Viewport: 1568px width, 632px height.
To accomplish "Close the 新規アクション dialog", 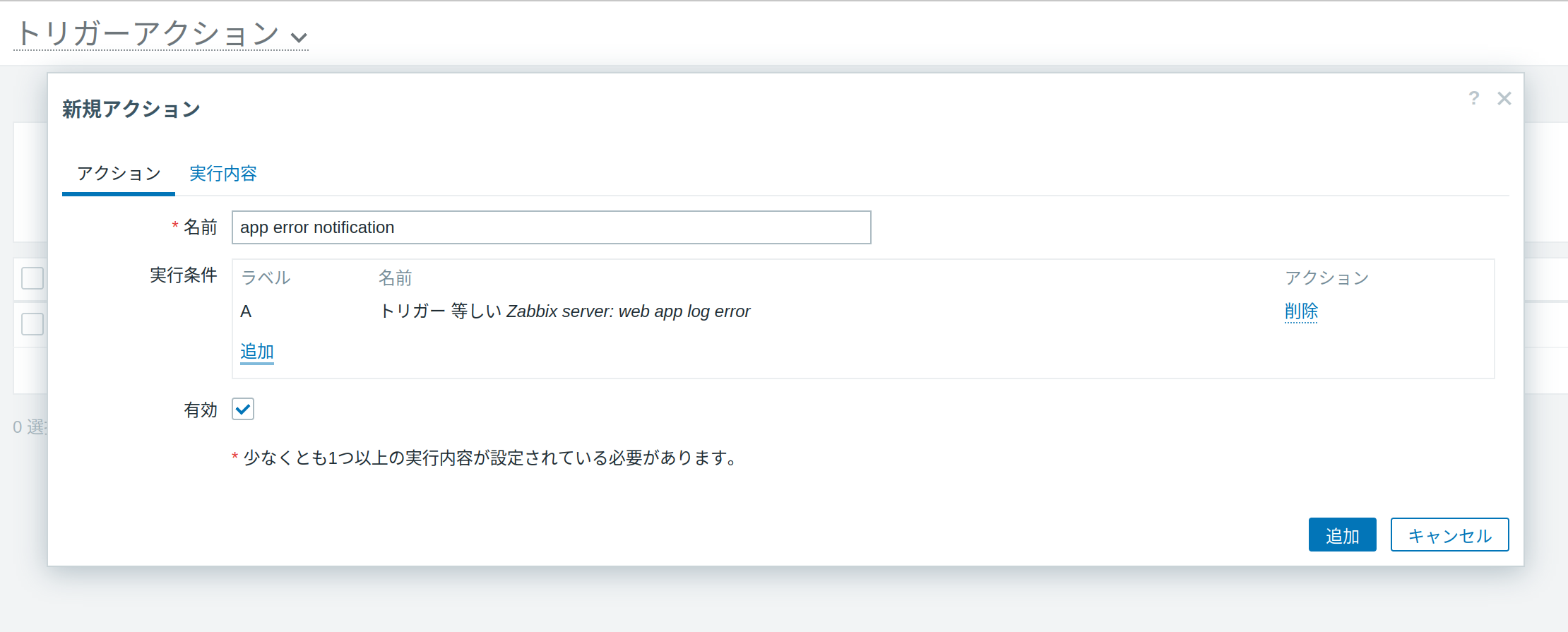I will 1504,98.
